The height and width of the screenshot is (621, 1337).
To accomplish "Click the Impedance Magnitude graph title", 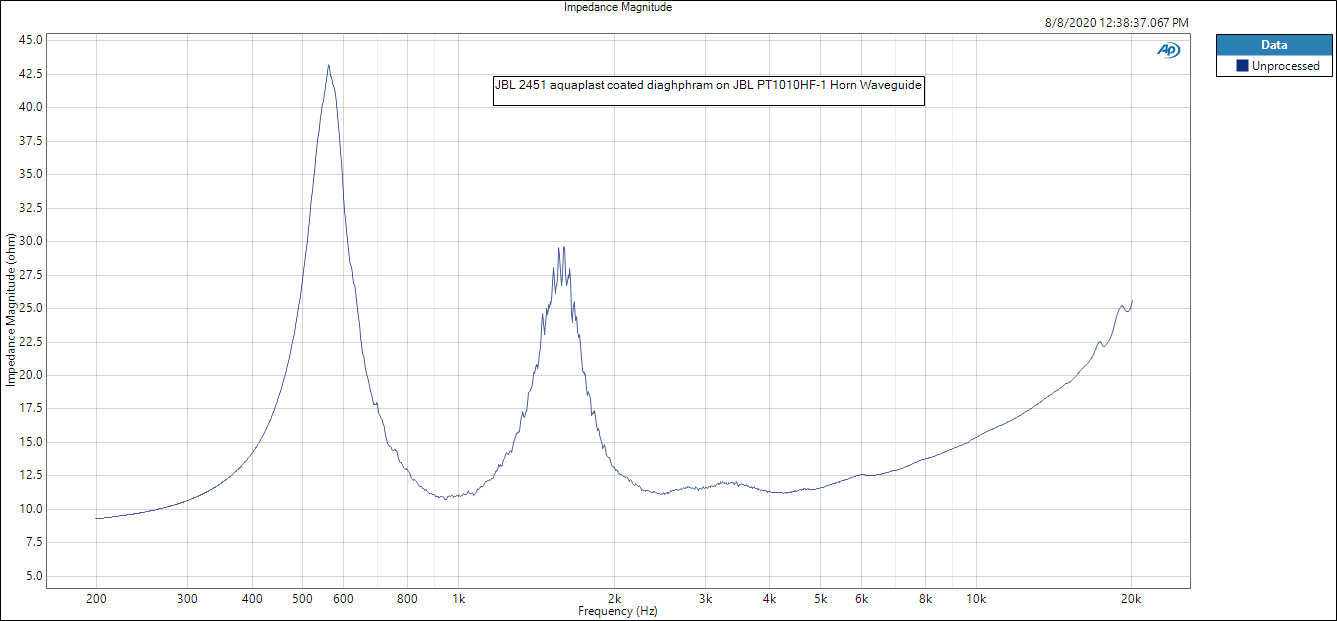I will [x=618, y=7].
